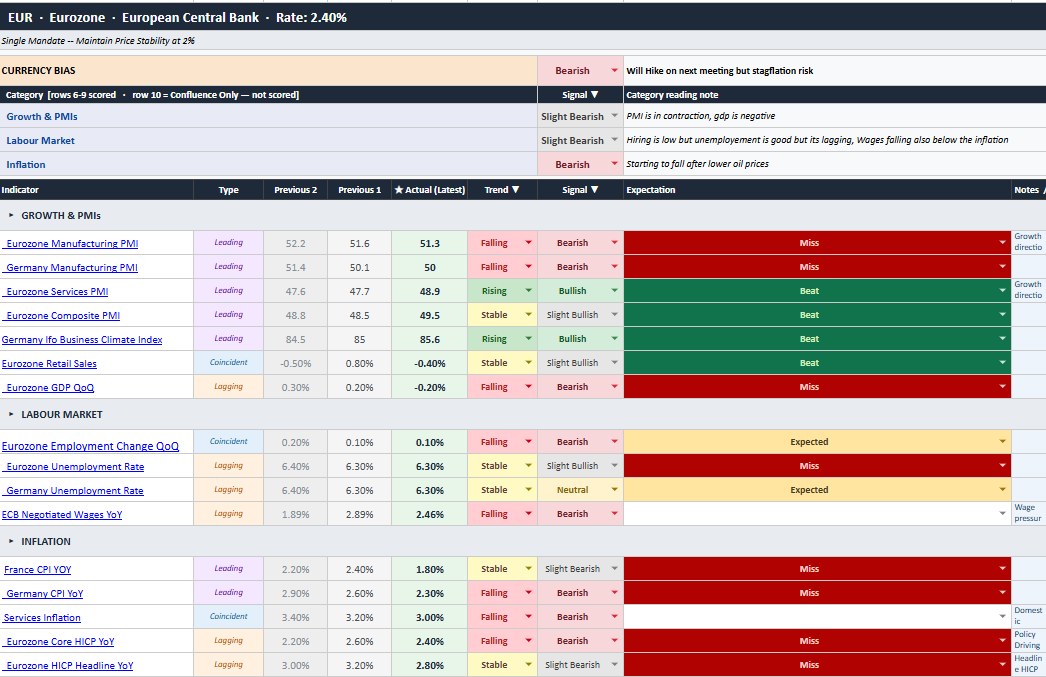Viewport: 1046px width, 677px height.
Task: Select actual value 51.3 for Eurozone Manufacturing PMI
Action: pos(430,243)
